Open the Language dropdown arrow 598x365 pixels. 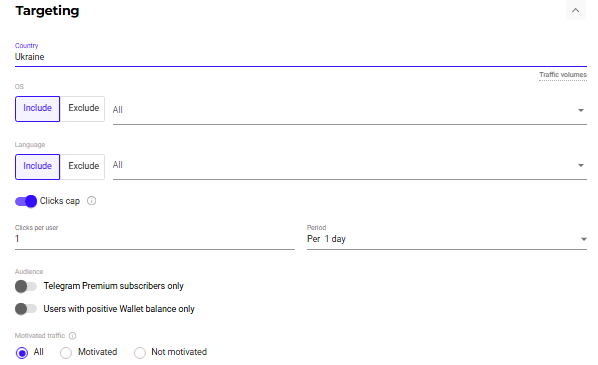pos(580,165)
